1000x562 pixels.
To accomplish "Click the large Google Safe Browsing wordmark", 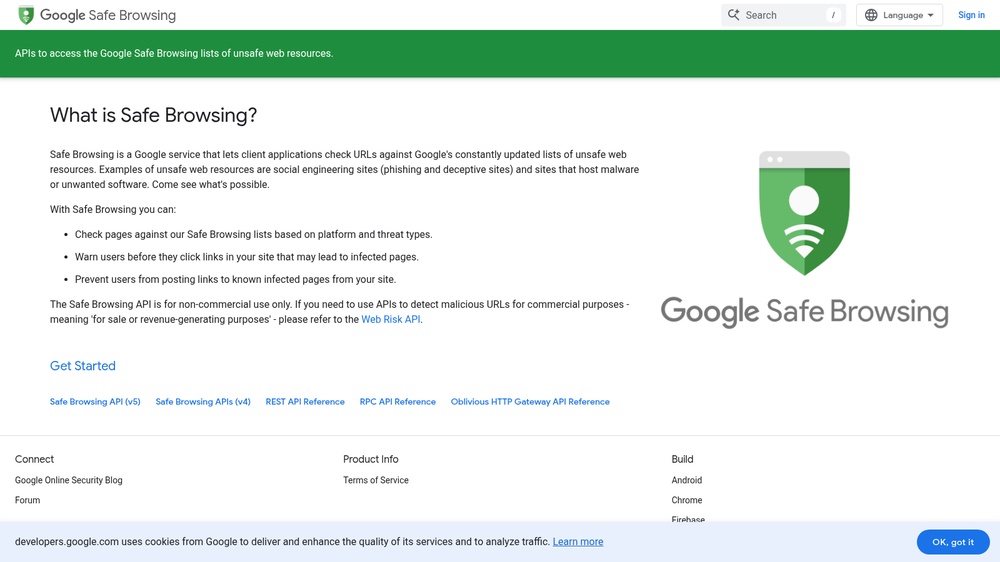I will [804, 311].
